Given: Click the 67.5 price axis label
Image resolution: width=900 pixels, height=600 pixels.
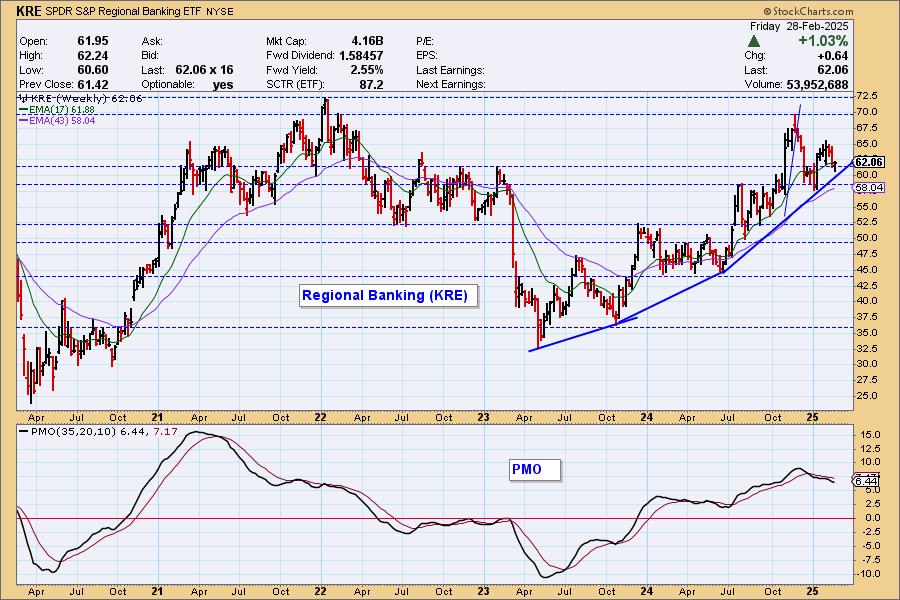Looking at the screenshot, I should (x=866, y=127).
